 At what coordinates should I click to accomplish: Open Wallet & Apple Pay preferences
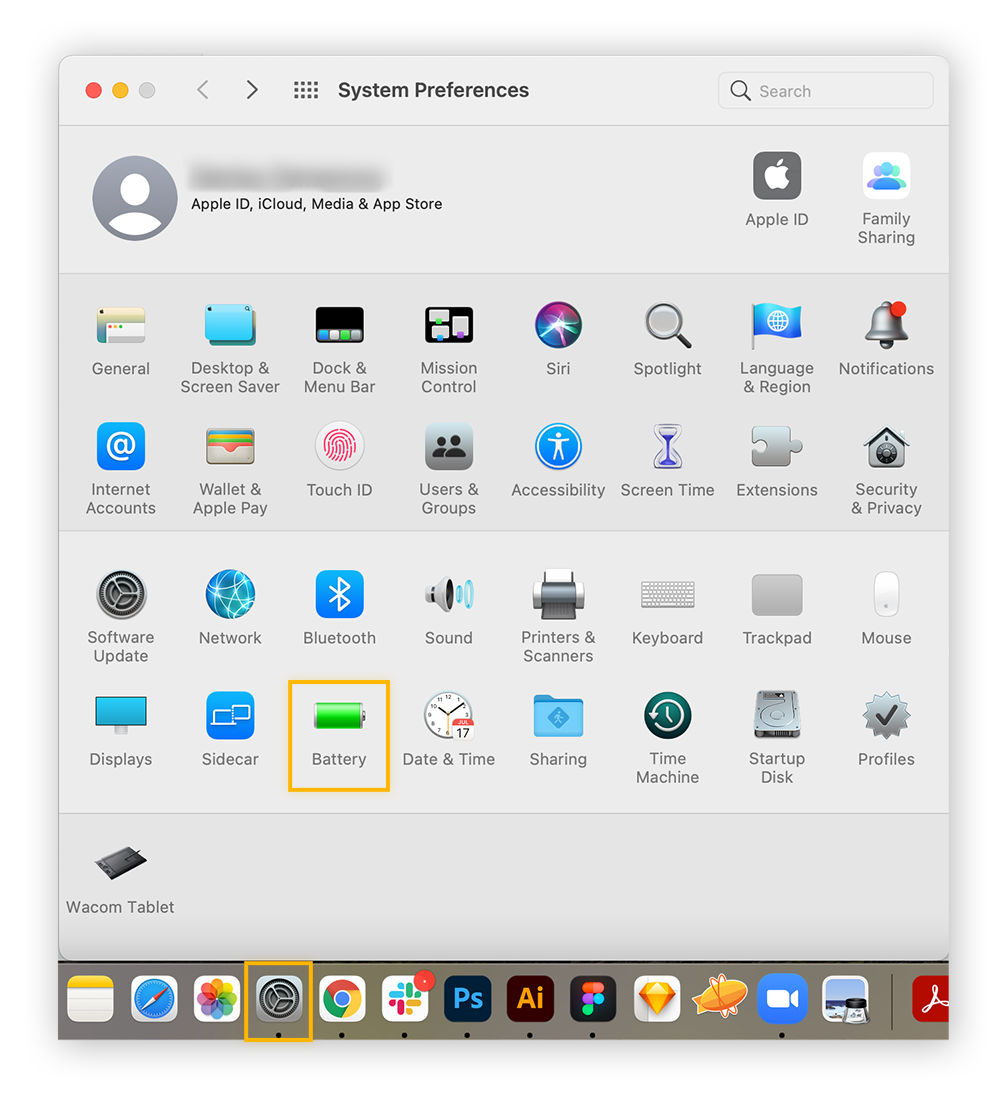[x=229, y=446]
